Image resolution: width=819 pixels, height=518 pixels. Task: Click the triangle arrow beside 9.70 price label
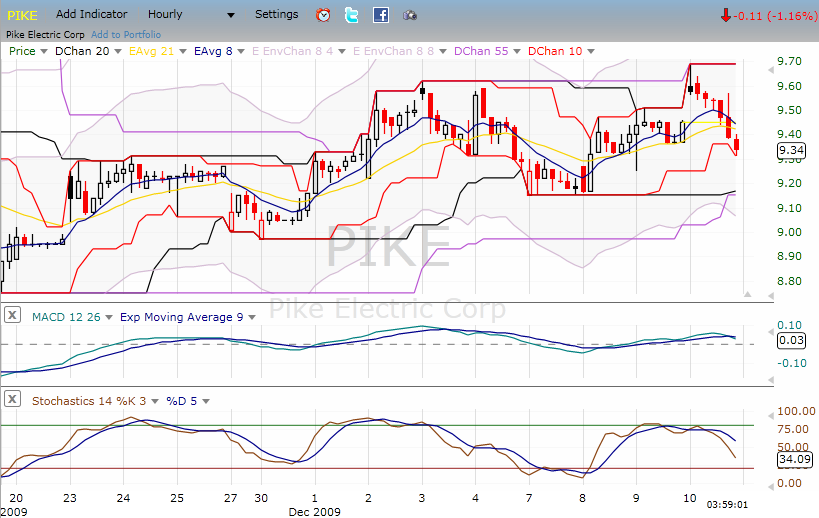[770, 70]
